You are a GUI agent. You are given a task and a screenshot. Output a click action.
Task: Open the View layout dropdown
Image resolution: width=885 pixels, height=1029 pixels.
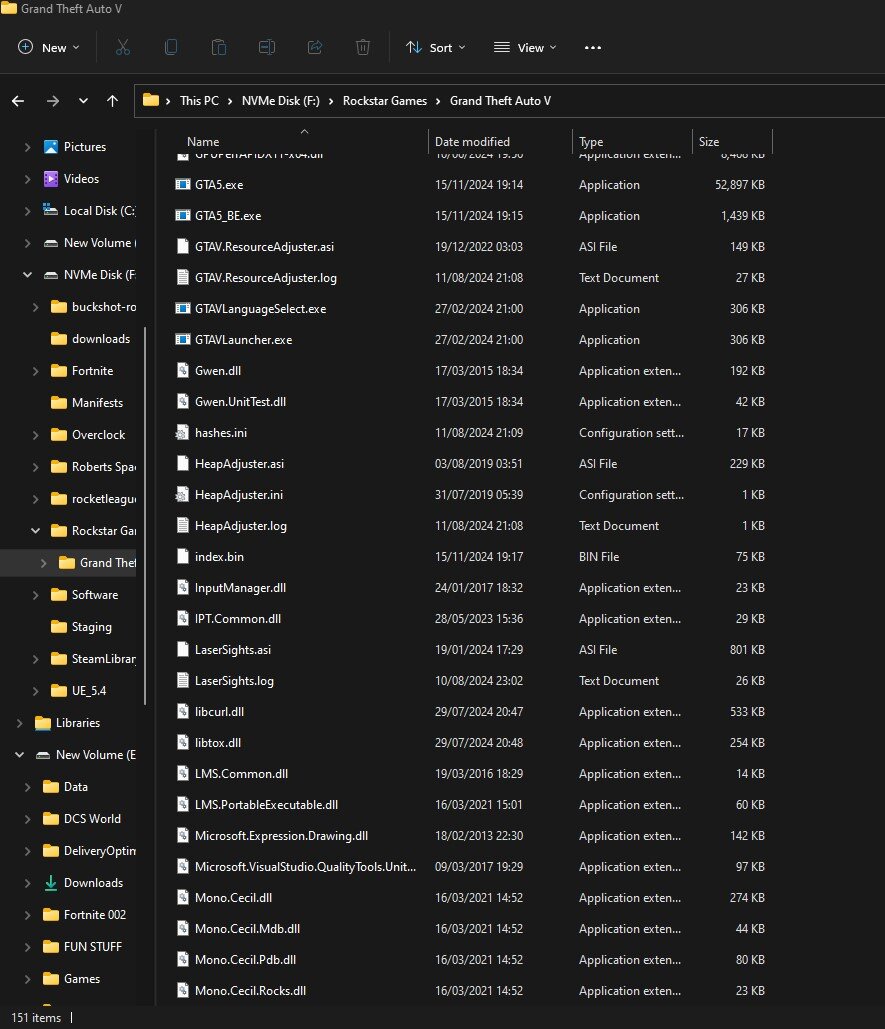[x=525, y=47]
